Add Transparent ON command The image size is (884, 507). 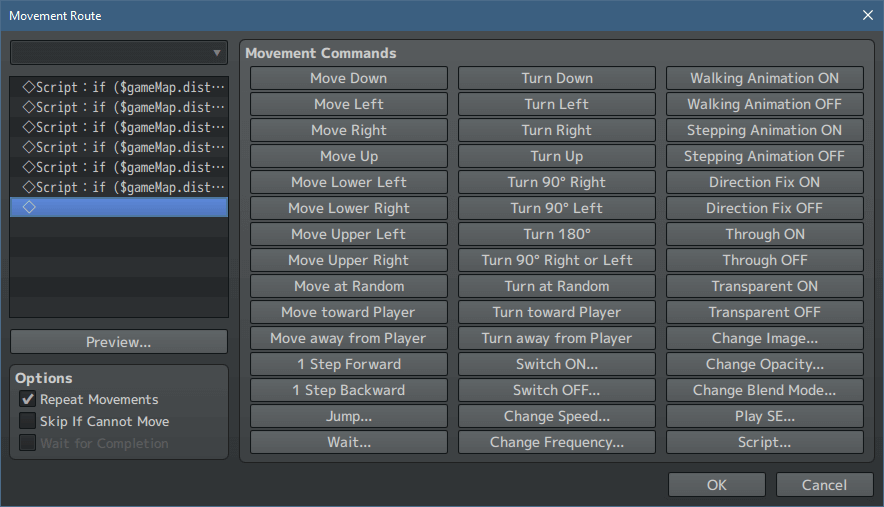pyautogui.click(x=765, y=286)
